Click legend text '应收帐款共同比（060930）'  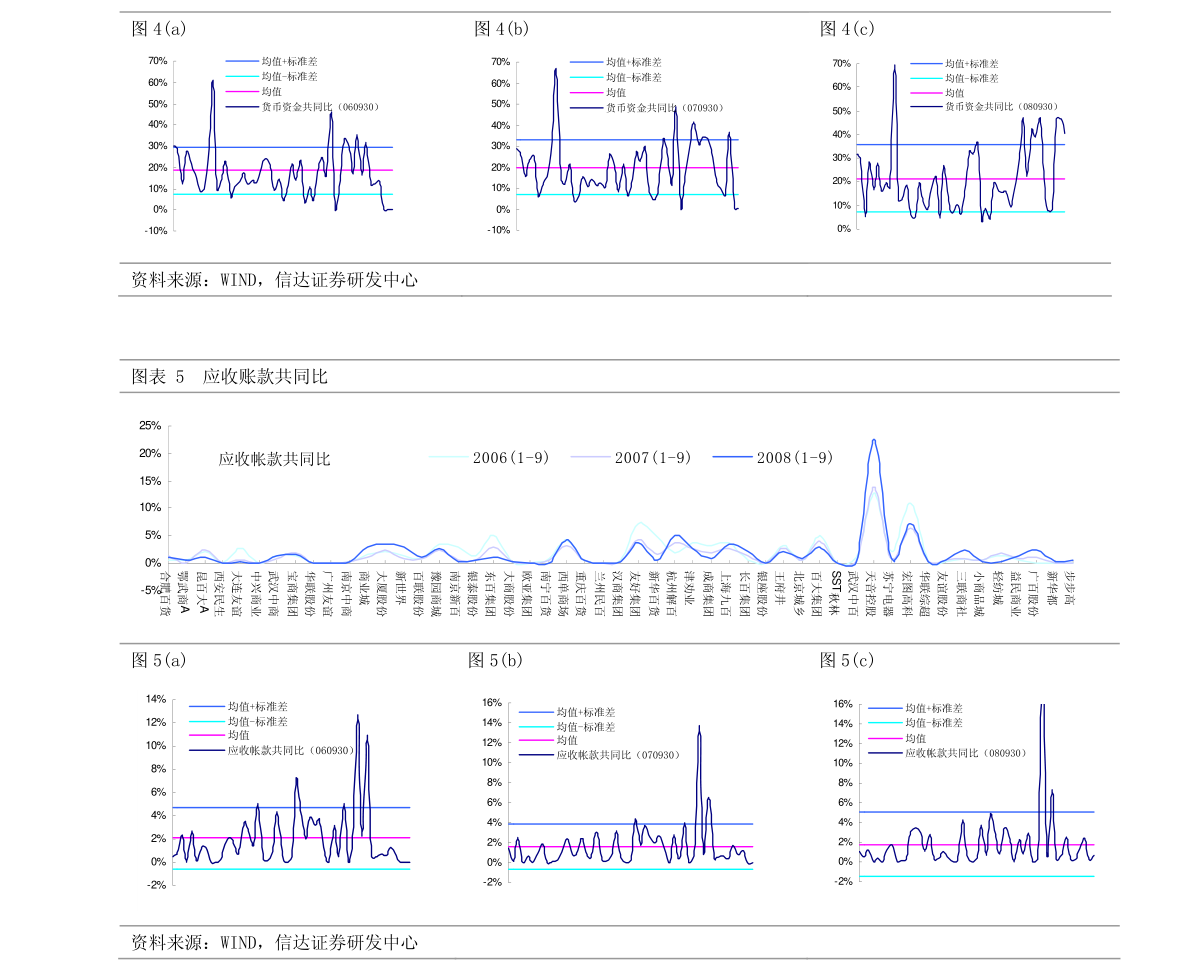pos(291,750)
